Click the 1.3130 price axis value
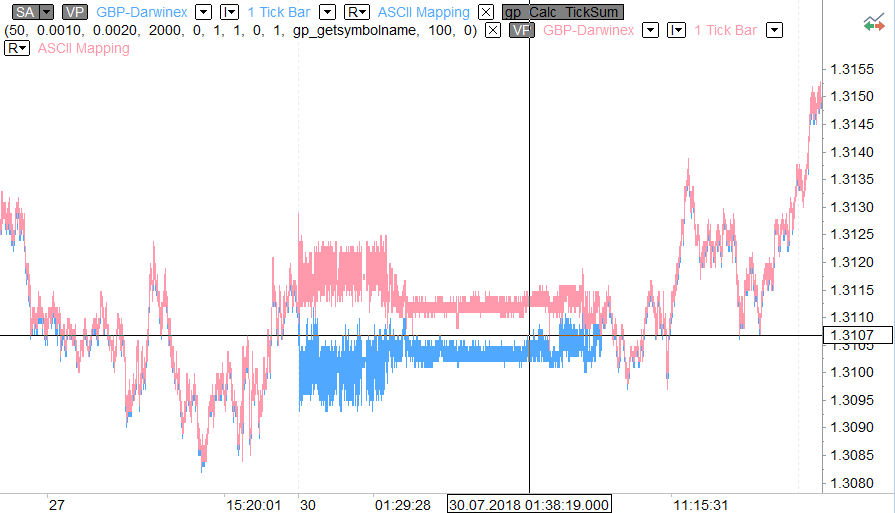This screenshot has width=895, height=513. coord(852,207)
